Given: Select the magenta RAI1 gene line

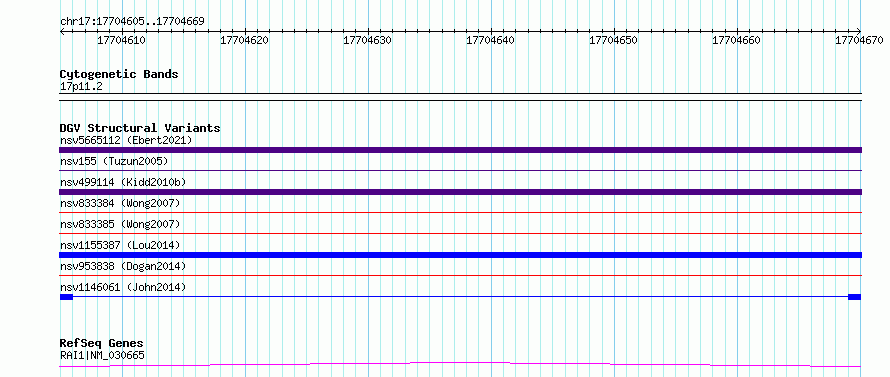Looking at the screenshot, I should [460, 364].
